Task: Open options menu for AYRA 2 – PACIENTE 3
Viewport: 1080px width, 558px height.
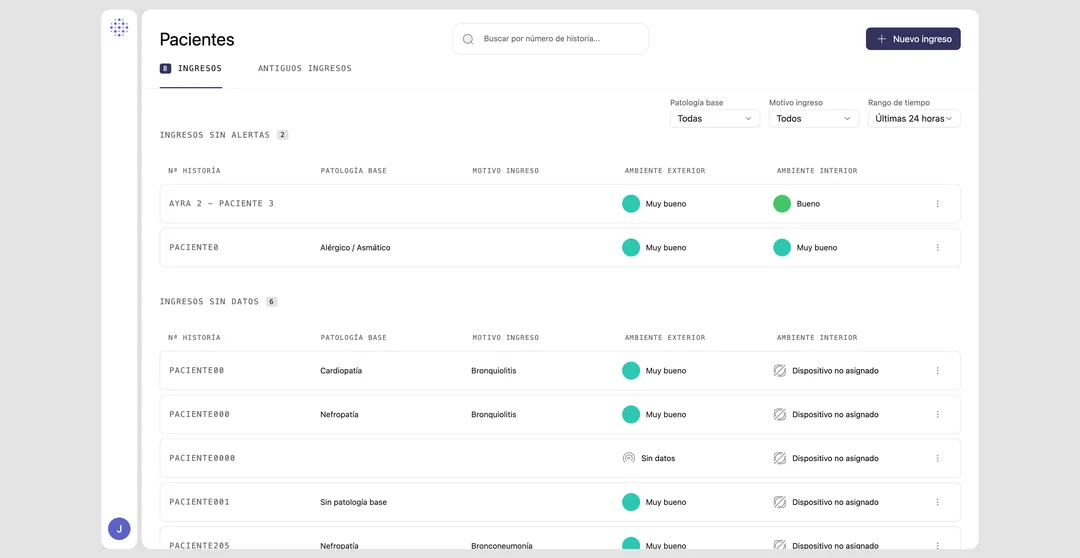Action: coord(937,204)
